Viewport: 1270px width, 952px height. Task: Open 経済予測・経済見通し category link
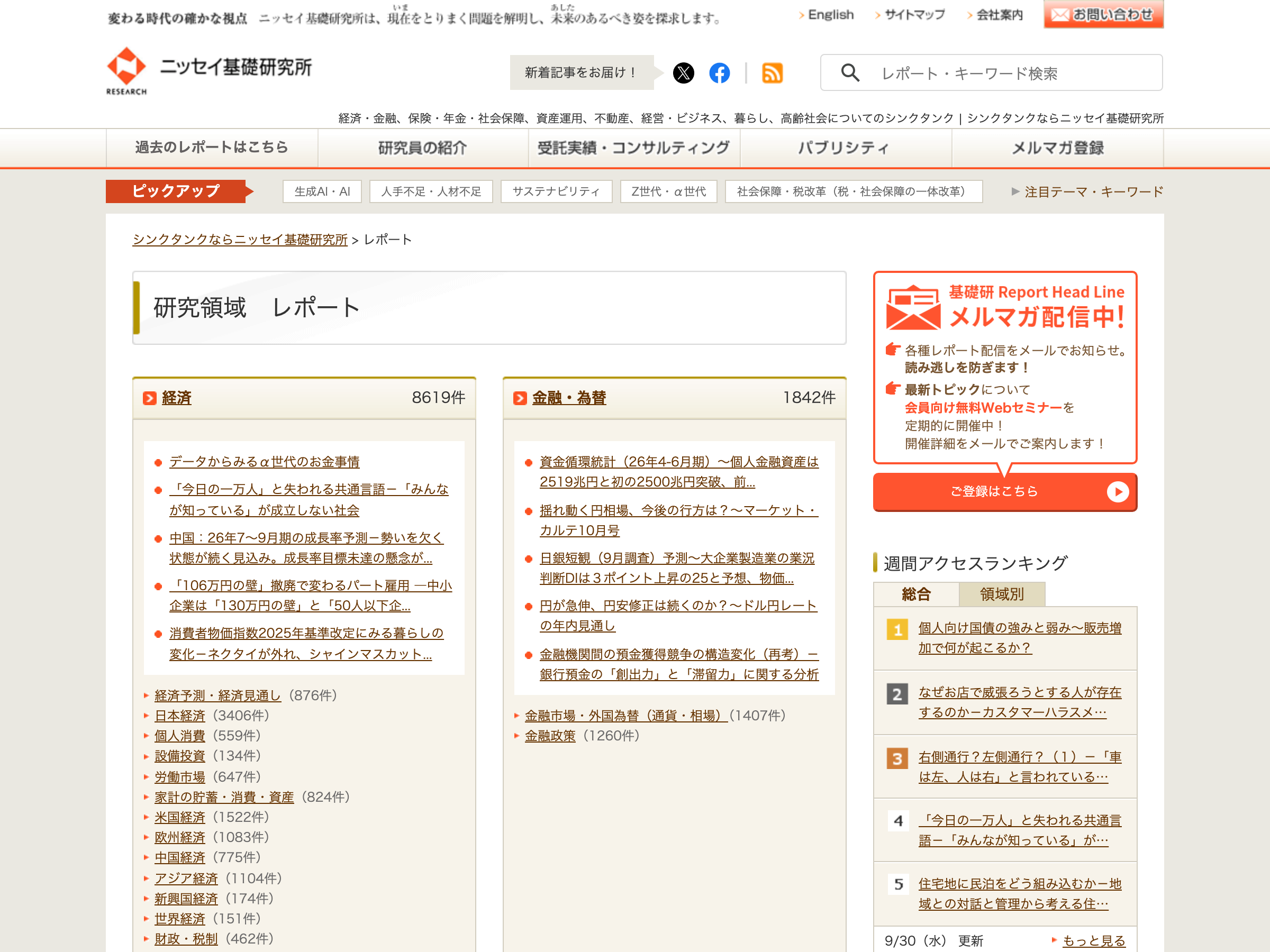coord(217,696)
